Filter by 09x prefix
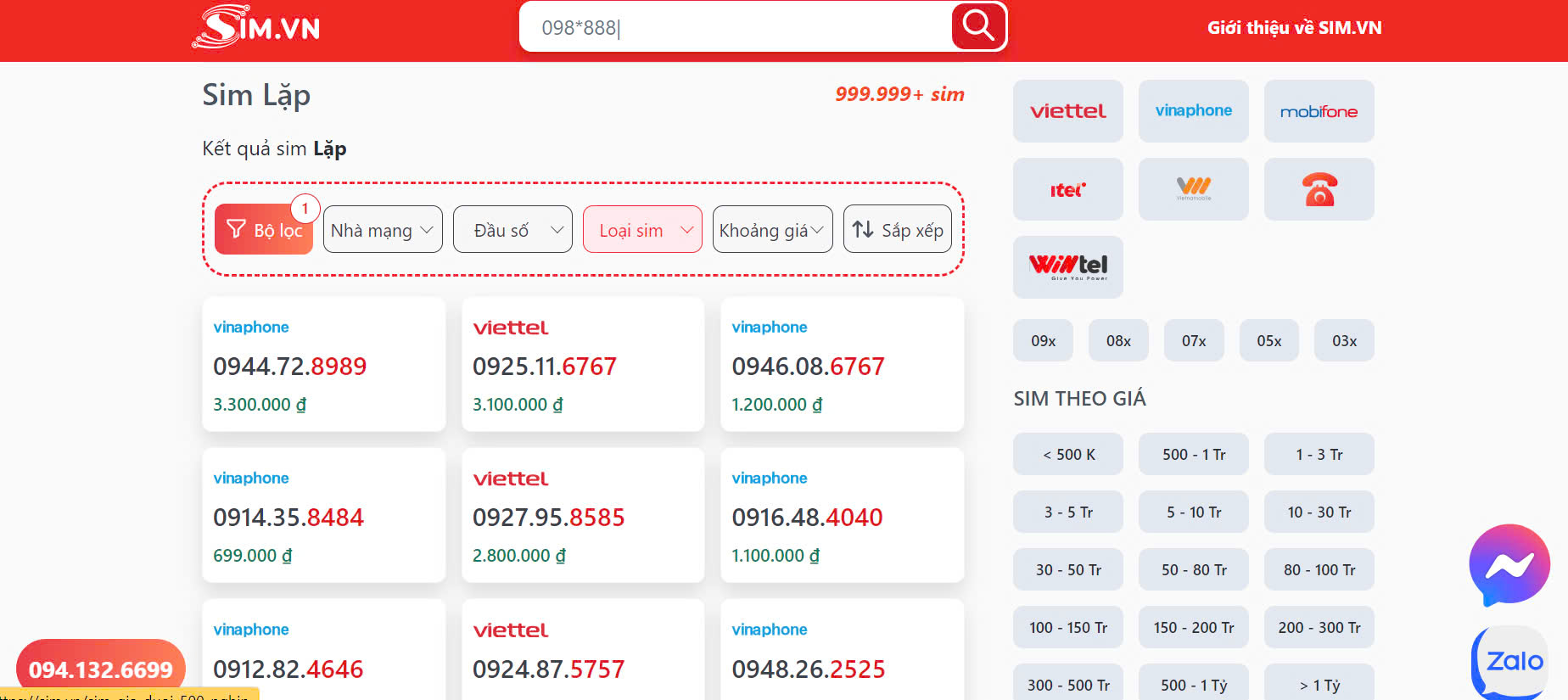Viewport: 1568px width, 700px height. [x=1044, y=340]
